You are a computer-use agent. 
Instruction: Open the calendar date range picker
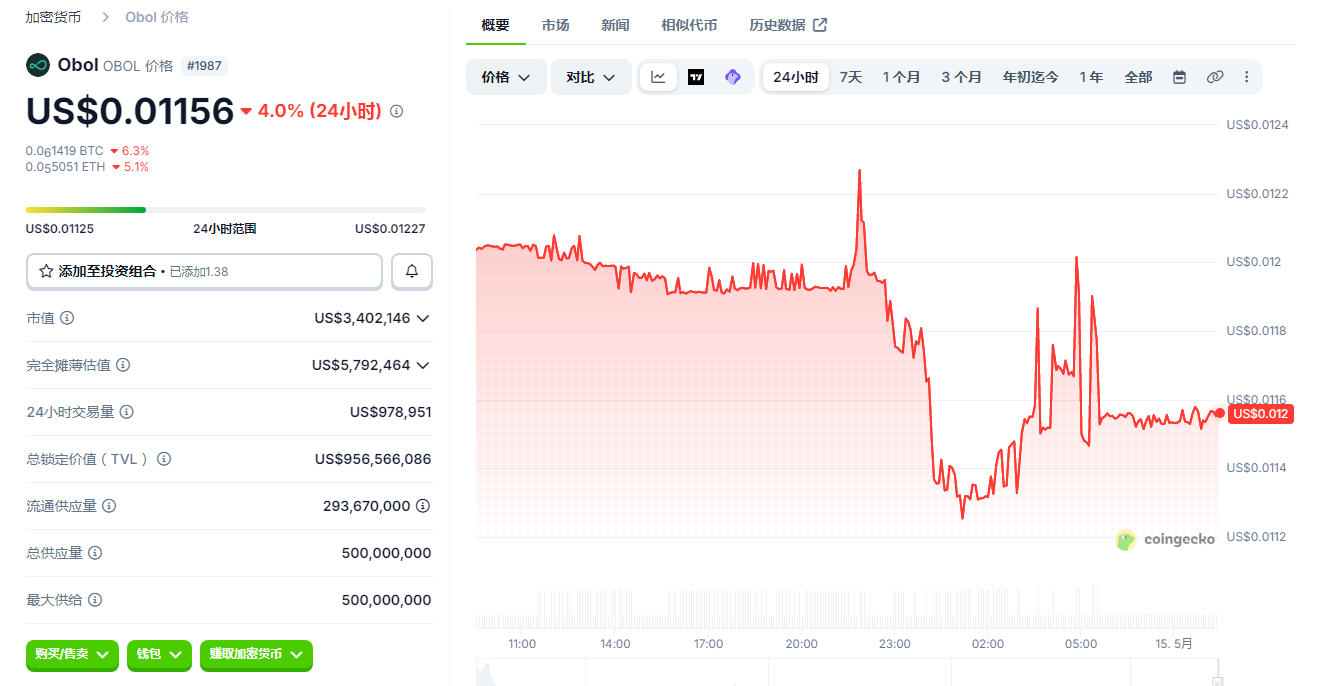pyautogui.click(x=1179, y=77)
